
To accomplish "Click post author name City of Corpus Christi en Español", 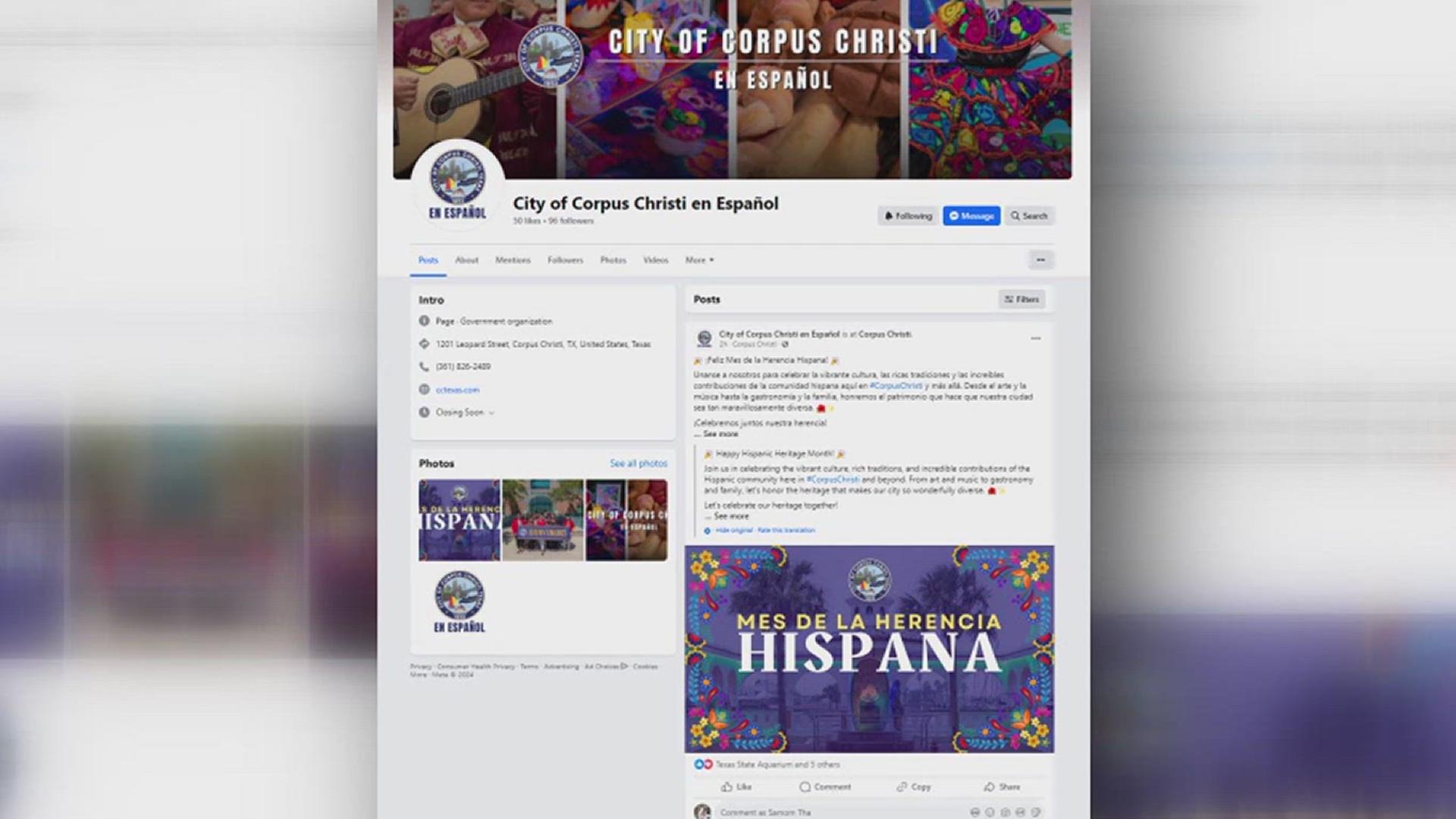I will click(x=779, y=334).
